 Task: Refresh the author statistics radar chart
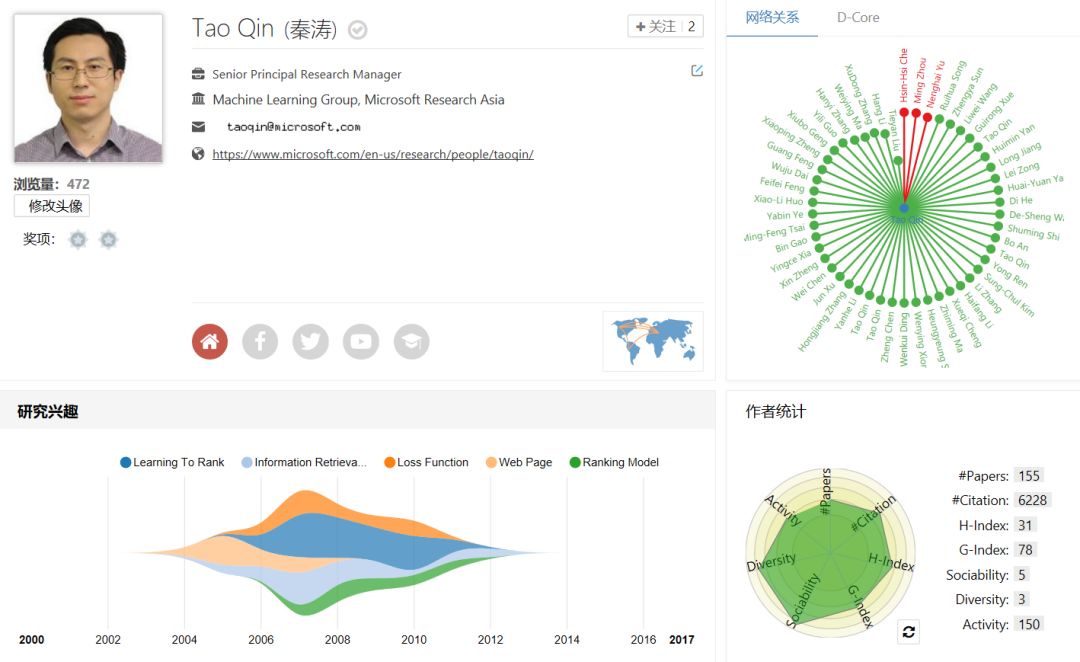click(x=908, y=632)
